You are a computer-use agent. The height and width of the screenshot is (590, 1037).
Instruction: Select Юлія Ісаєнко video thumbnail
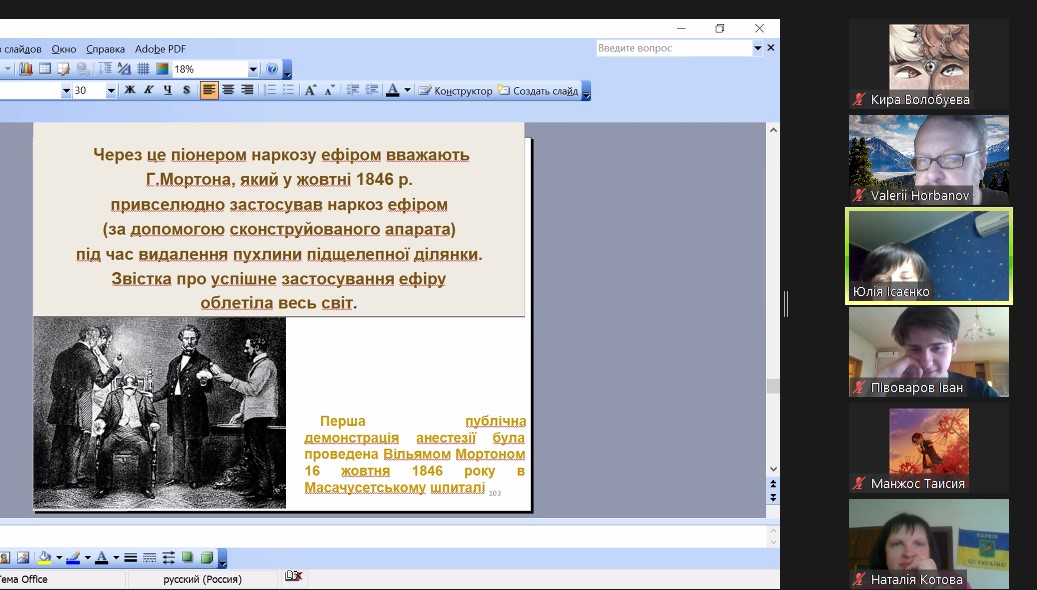[x=929, y=256]
